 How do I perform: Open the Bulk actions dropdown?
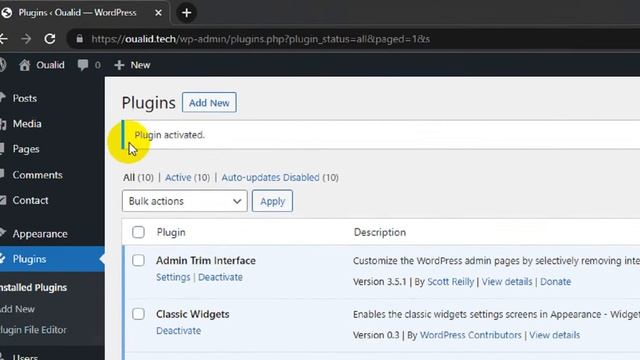click(184, 201)
